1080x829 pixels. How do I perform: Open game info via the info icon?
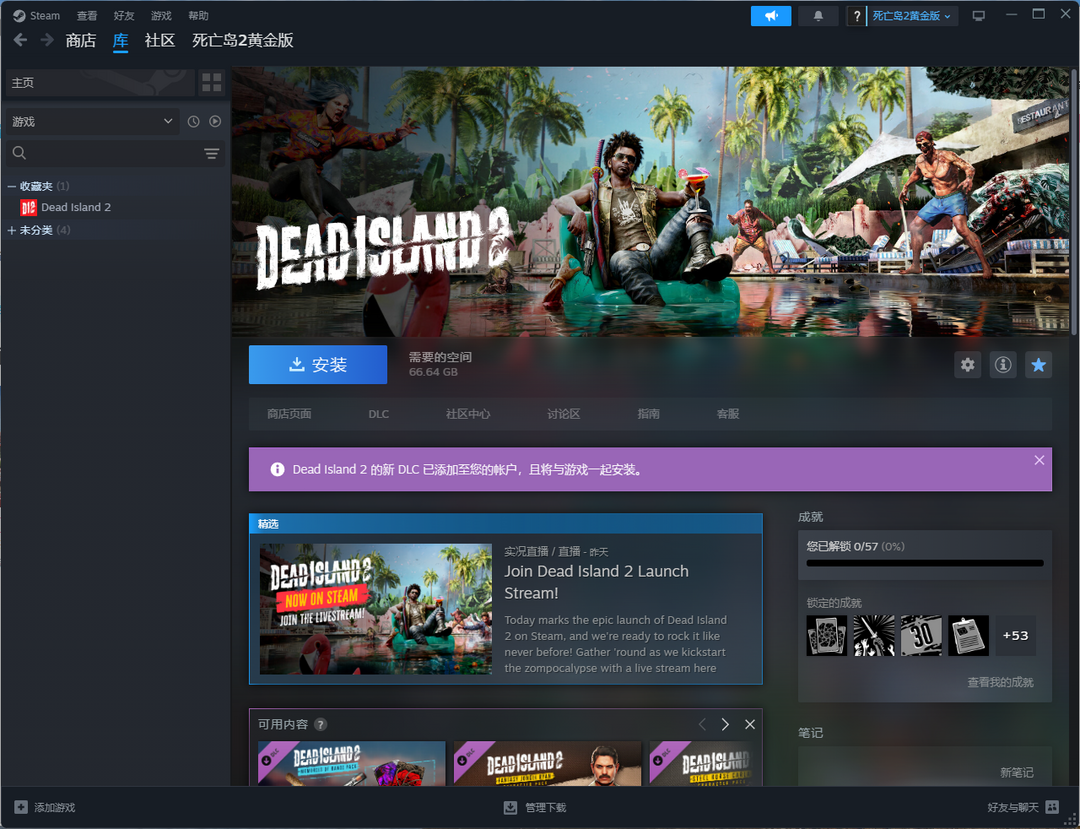[1003, 365]
